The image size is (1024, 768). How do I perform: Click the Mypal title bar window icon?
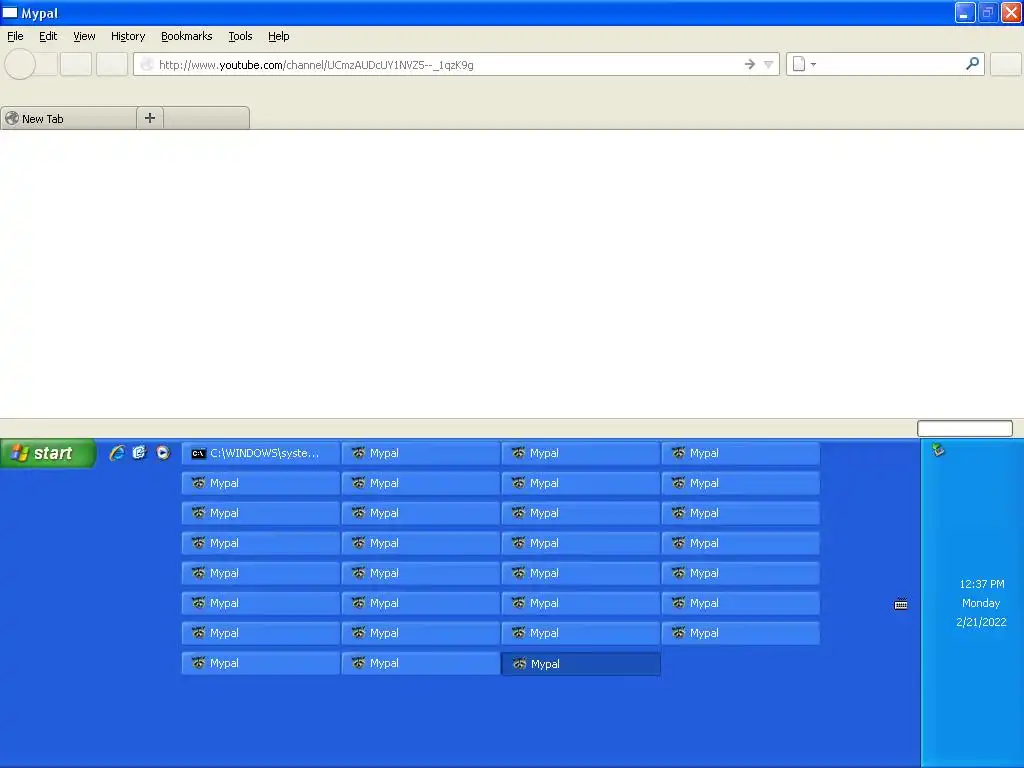point(10,13)
